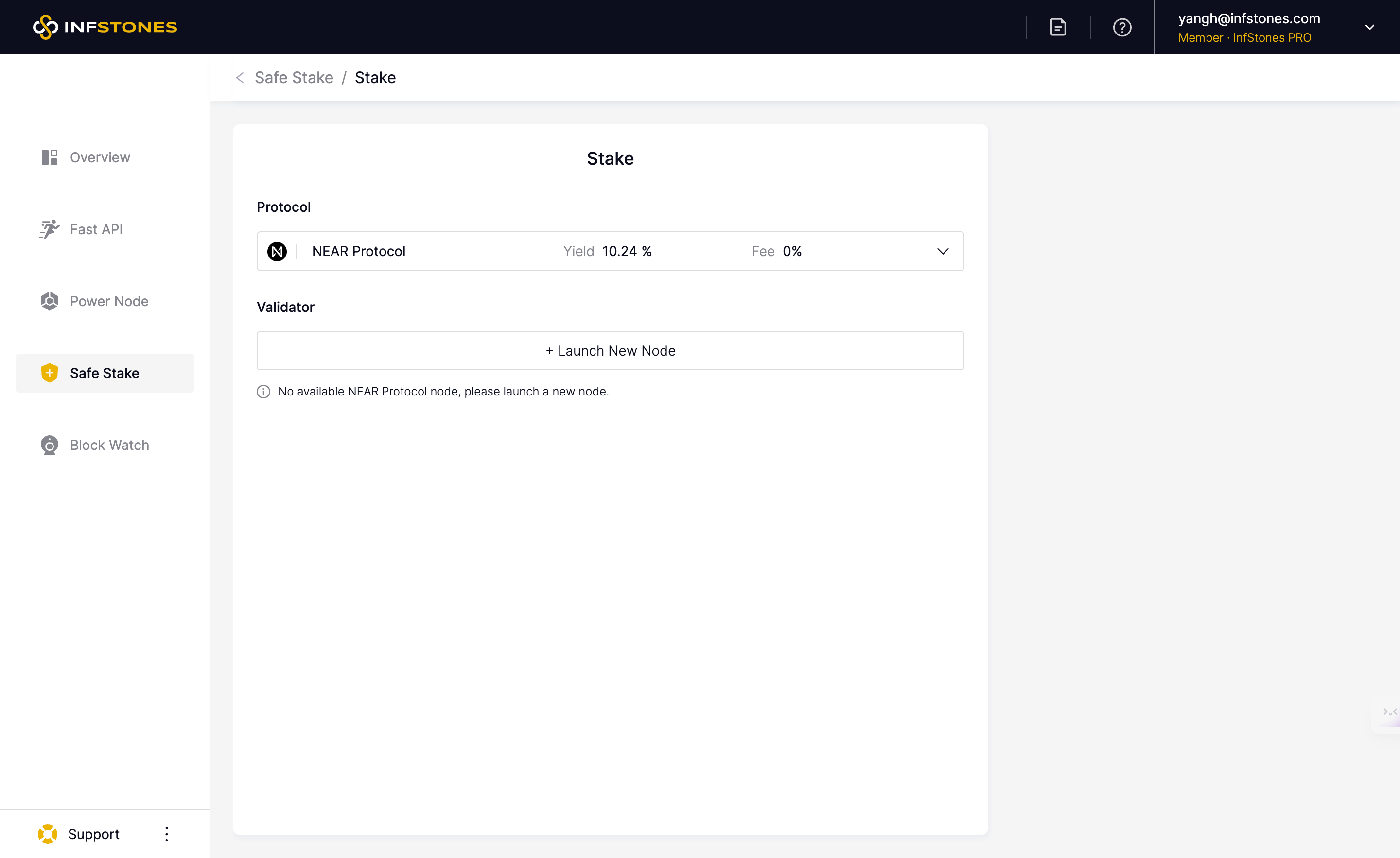1400x858 pixels.
Task: Click the Overview dashboard icon
Action: [x=50, y=157]
